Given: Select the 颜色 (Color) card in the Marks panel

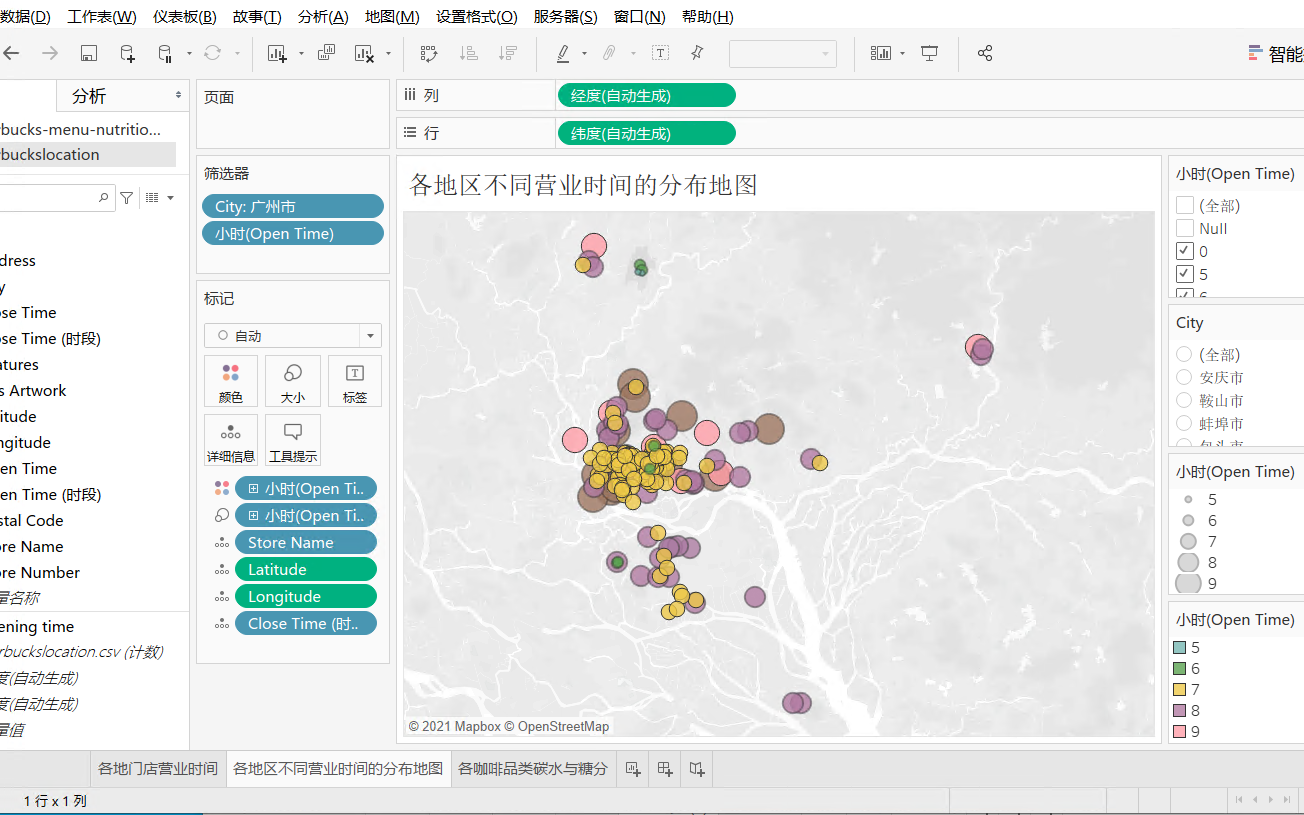Looking at the screenshot, I should pyautogui.click(x=231, y=381).
